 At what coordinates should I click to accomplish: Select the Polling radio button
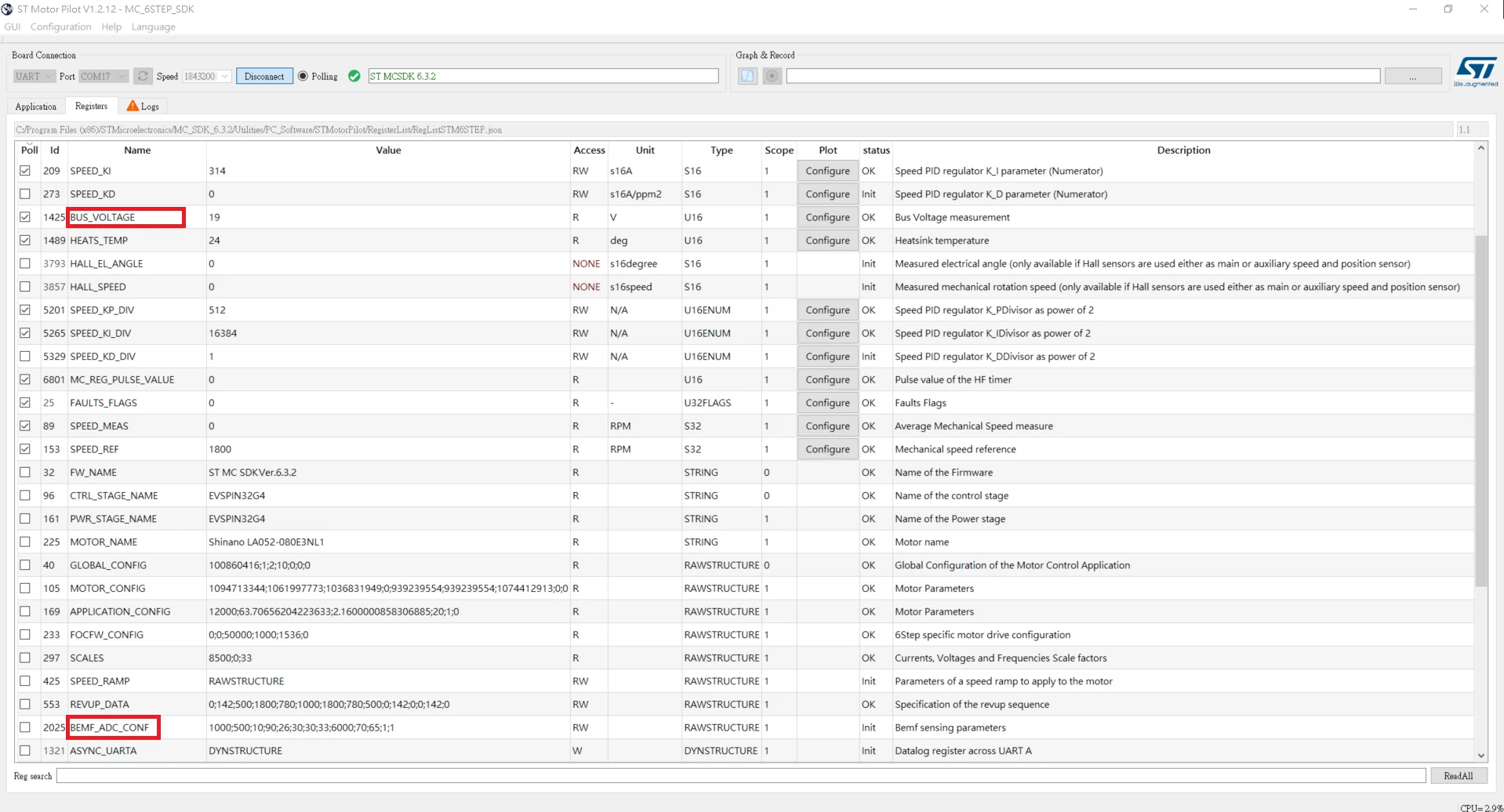303,76
